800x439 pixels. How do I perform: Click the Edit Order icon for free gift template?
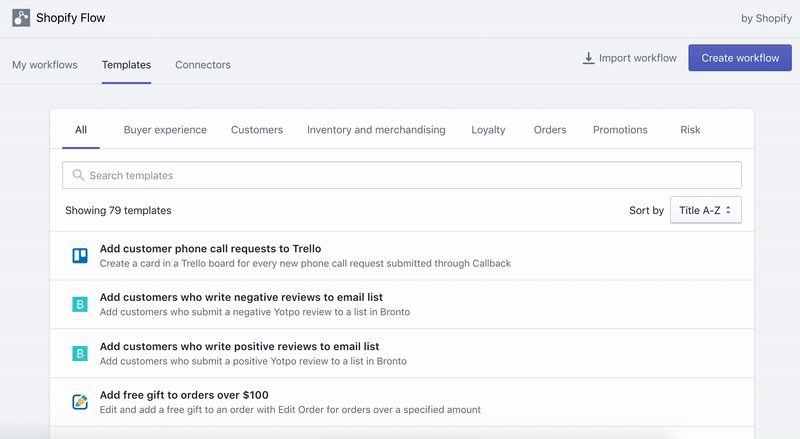[80, 402]
